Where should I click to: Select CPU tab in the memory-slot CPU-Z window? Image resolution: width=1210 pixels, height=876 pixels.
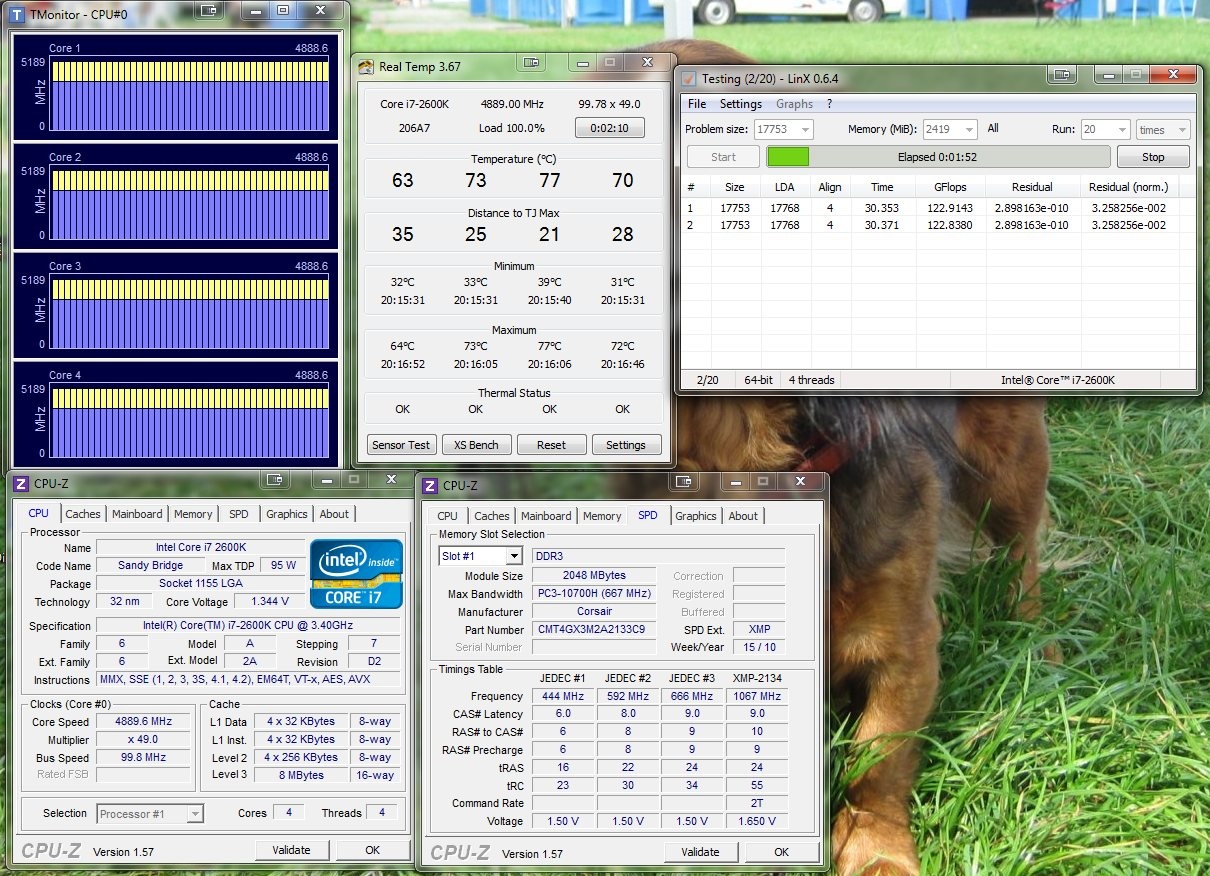tap(448, 516)
